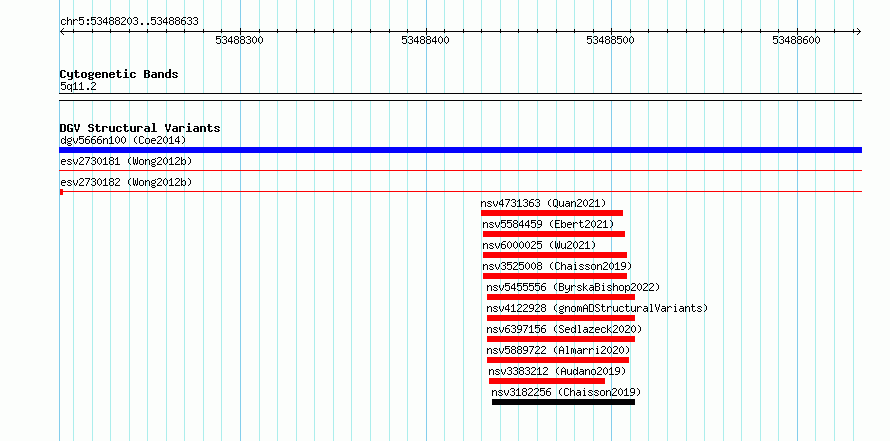Open the nsv6397156 (Sedlazeck2020) label

(x=564, y=329)
